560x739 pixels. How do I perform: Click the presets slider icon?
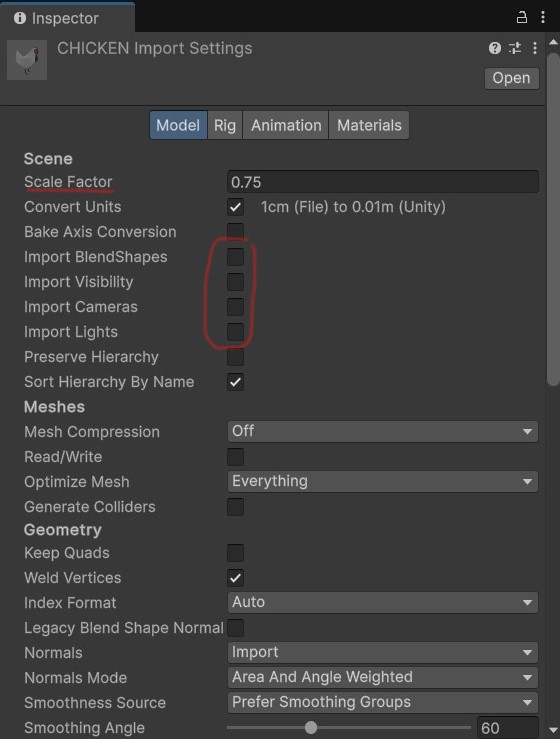[x=515, y=48]
